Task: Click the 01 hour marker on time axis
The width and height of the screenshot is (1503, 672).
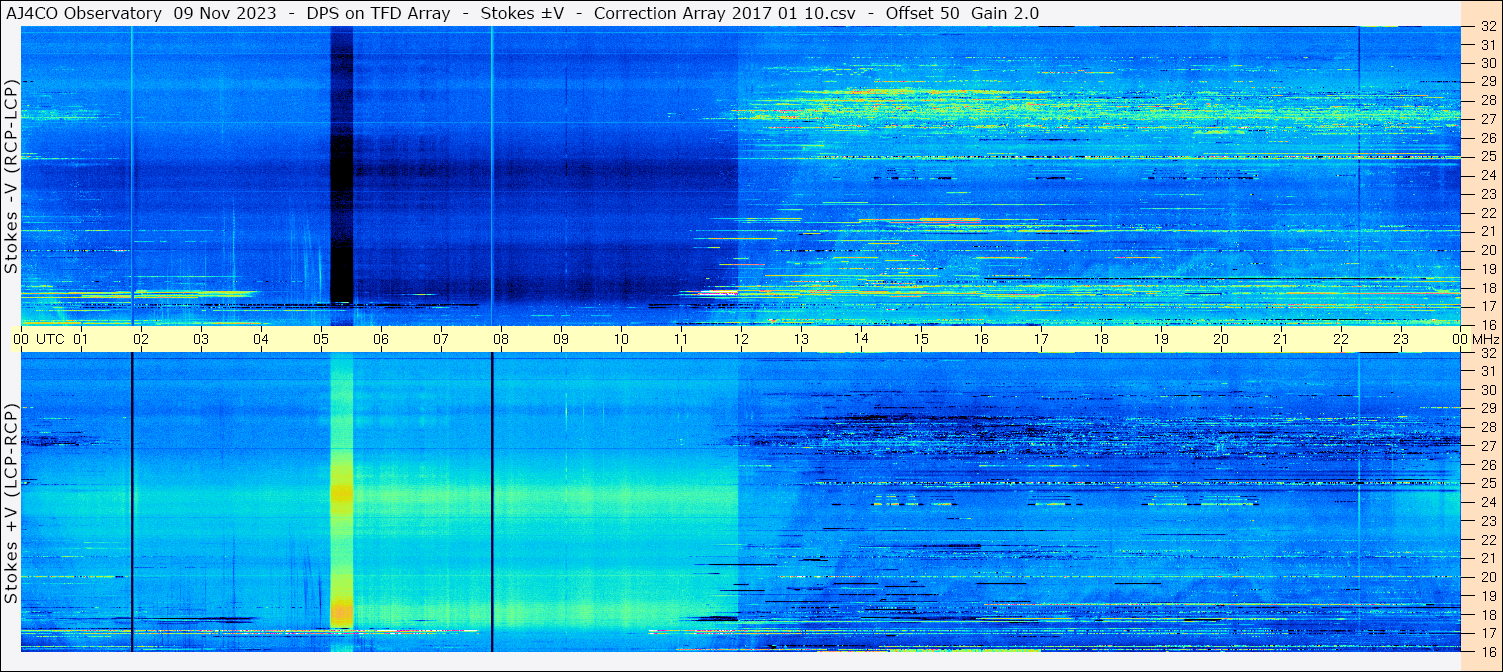Action: (x=81, y=339)
